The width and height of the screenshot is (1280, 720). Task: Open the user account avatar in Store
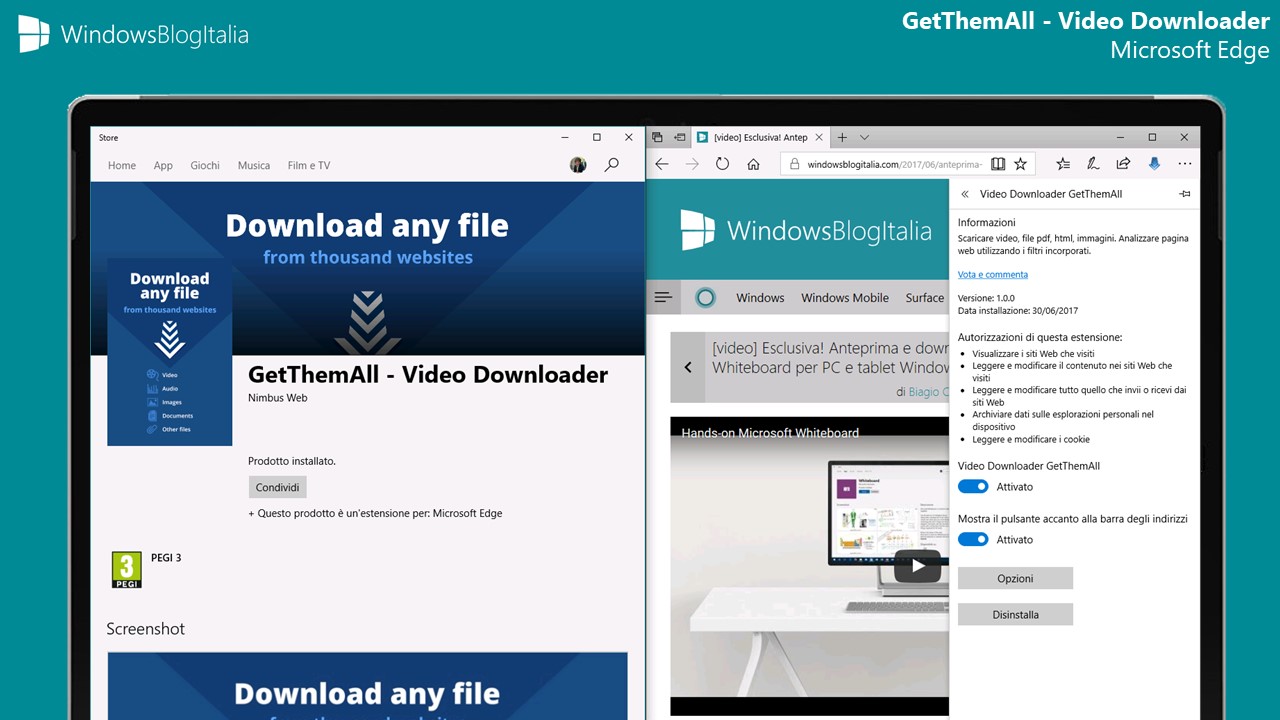coord(578,165)
